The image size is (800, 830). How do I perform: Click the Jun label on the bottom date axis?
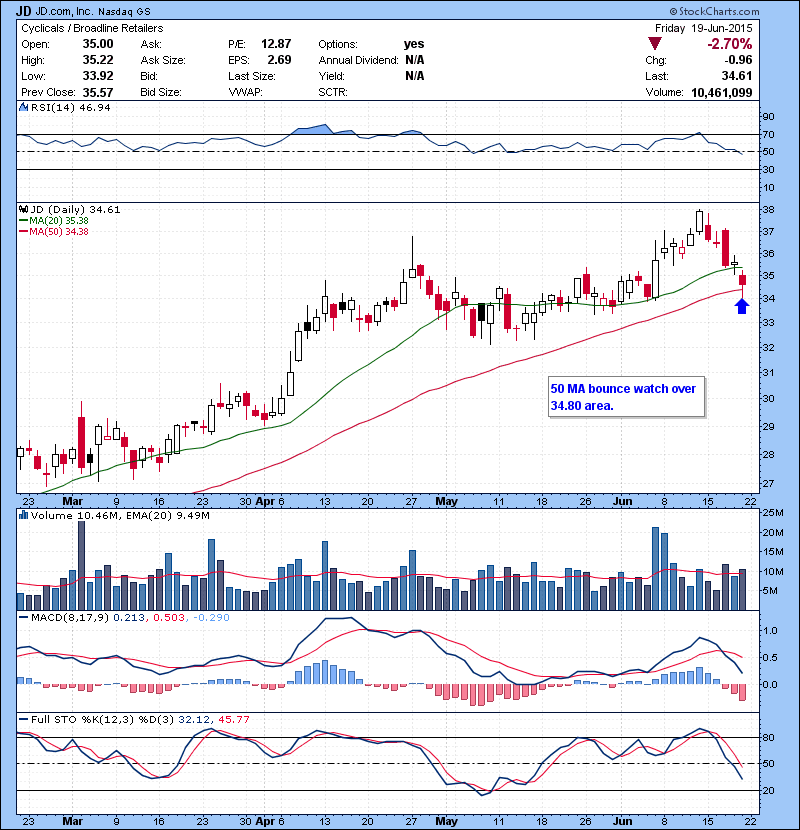pos(623,821)
